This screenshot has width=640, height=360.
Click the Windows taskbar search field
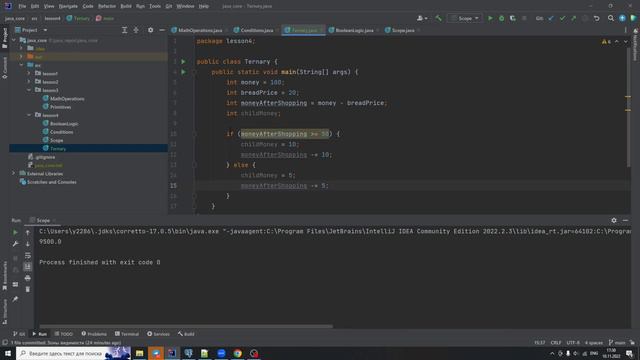coord(73,353)
